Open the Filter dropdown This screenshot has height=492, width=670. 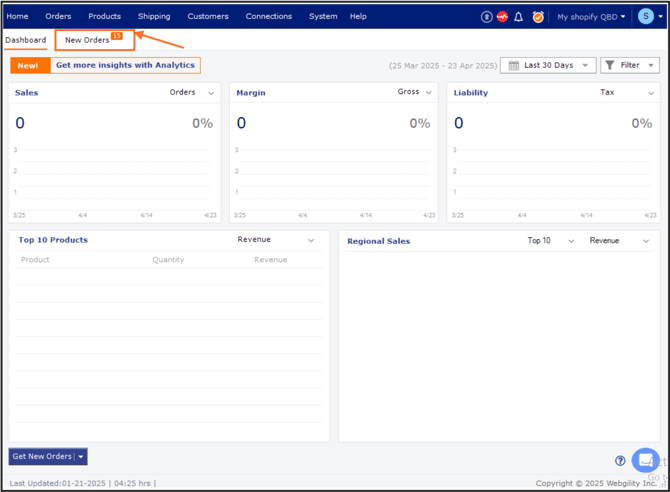[630, 65]
